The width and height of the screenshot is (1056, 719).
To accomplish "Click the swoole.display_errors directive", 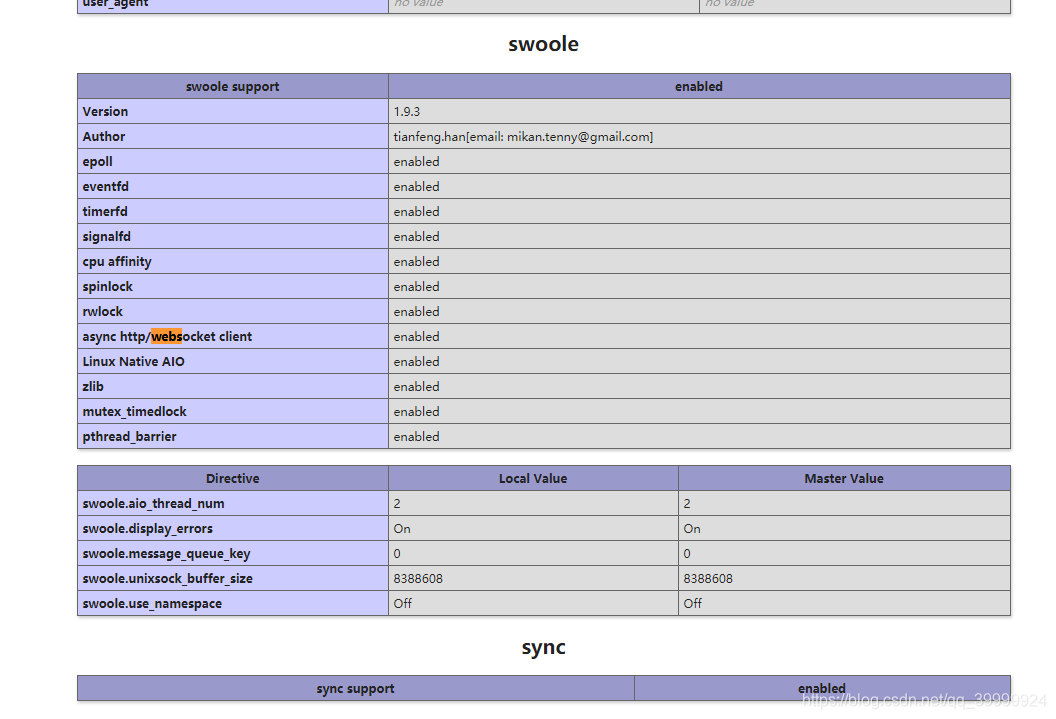I will pyautogui.click(x=147, y=528).
